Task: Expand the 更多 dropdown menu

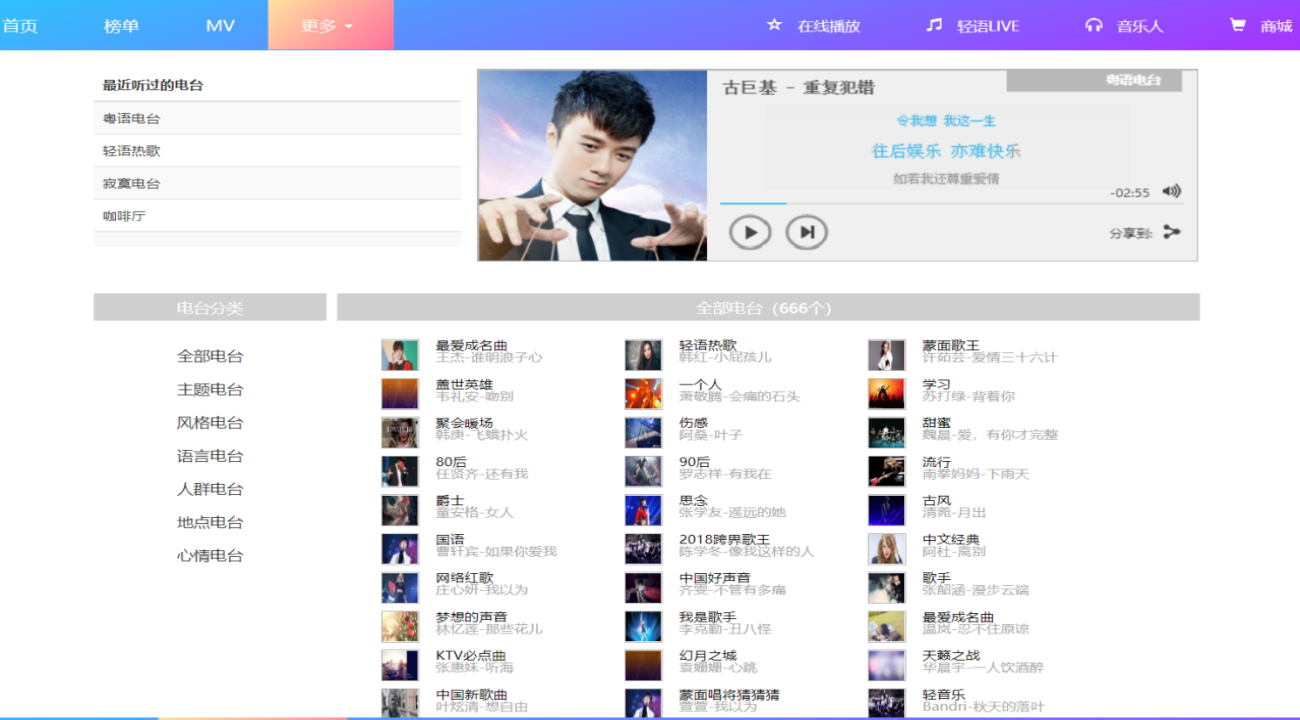Action: click(x=330, y=25)
